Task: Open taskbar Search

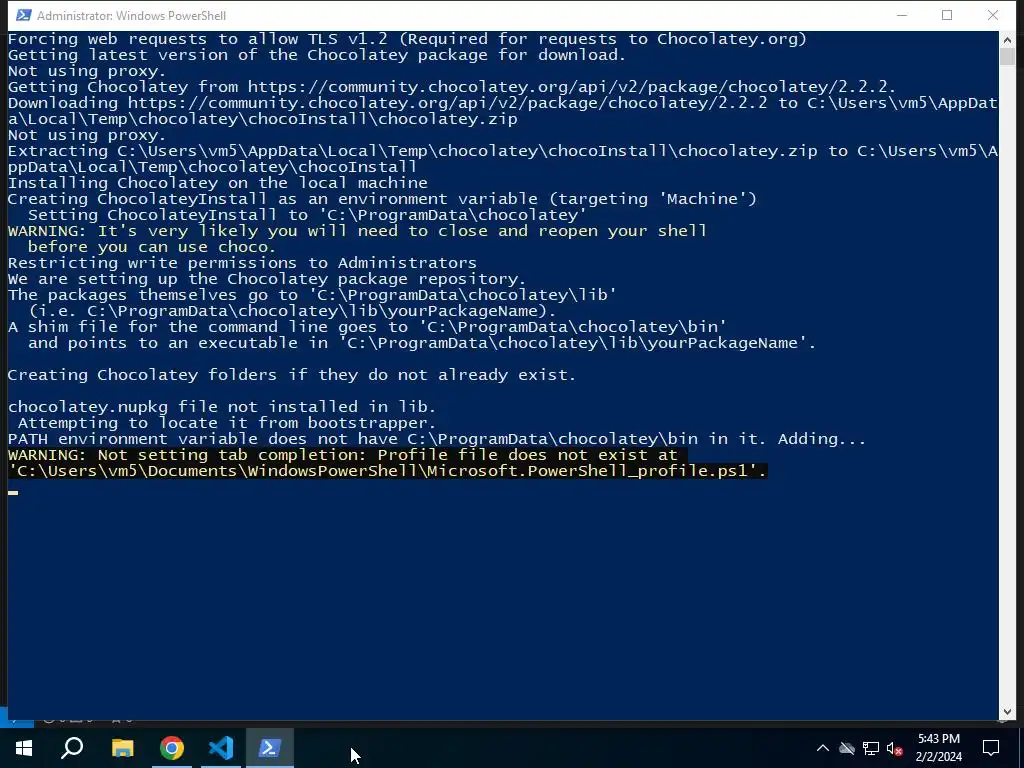Action: tap(72, 748)
